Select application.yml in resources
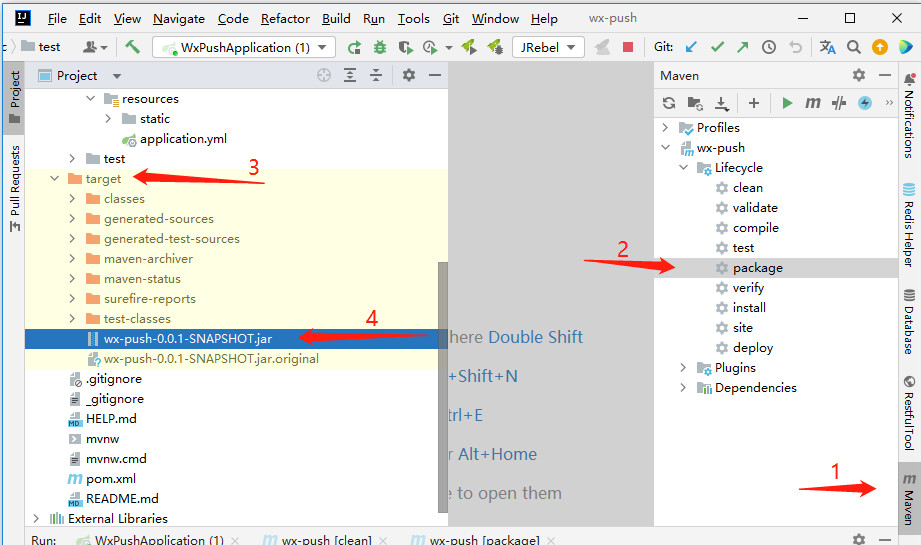 tap(183, 139)
